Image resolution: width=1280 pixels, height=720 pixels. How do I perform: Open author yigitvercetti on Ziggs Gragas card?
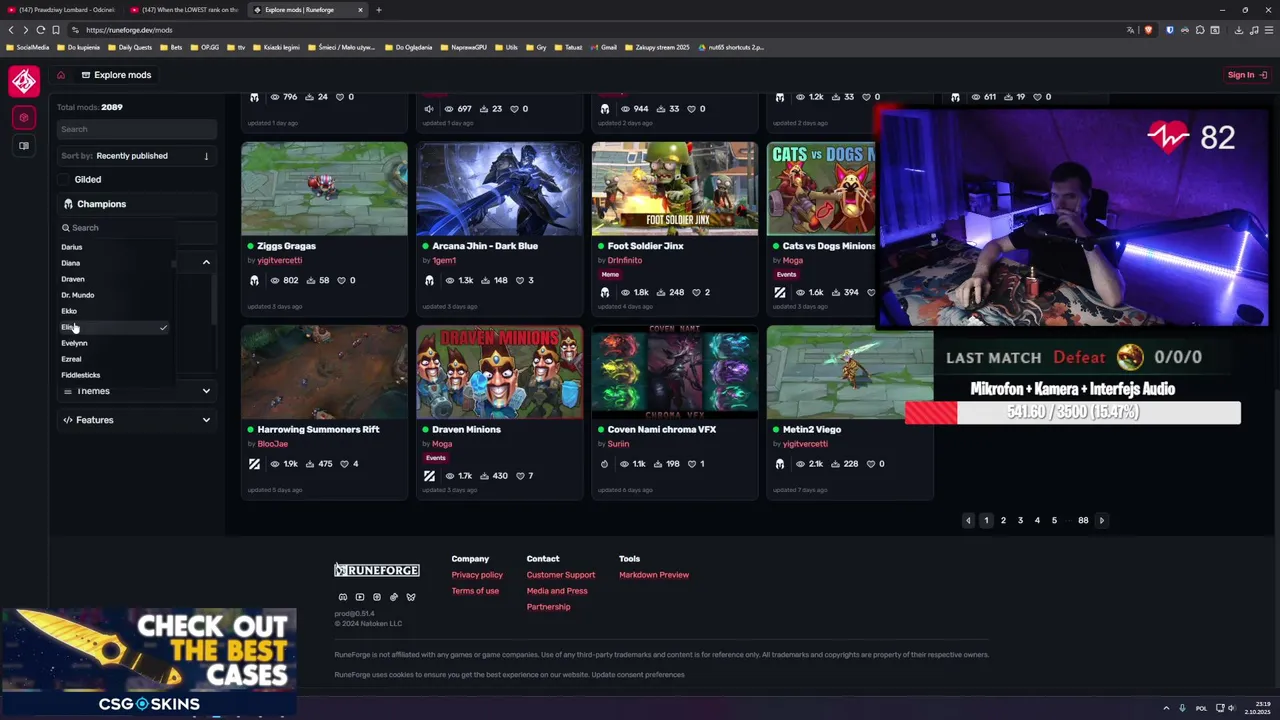point(280,260)
